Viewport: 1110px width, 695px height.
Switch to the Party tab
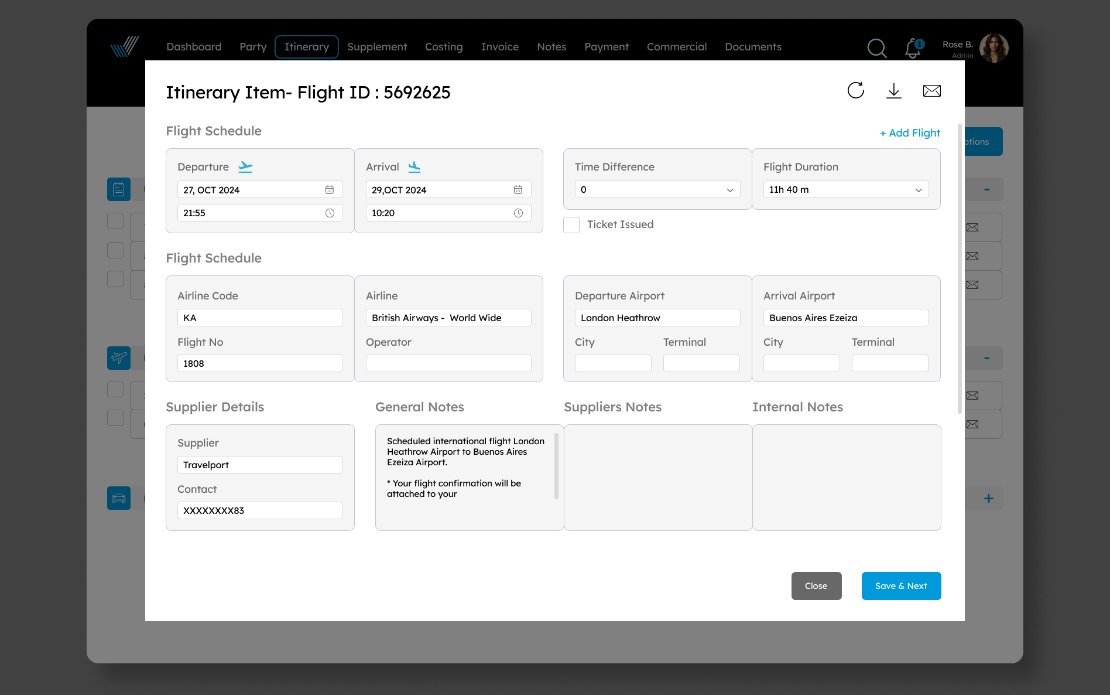253,47
